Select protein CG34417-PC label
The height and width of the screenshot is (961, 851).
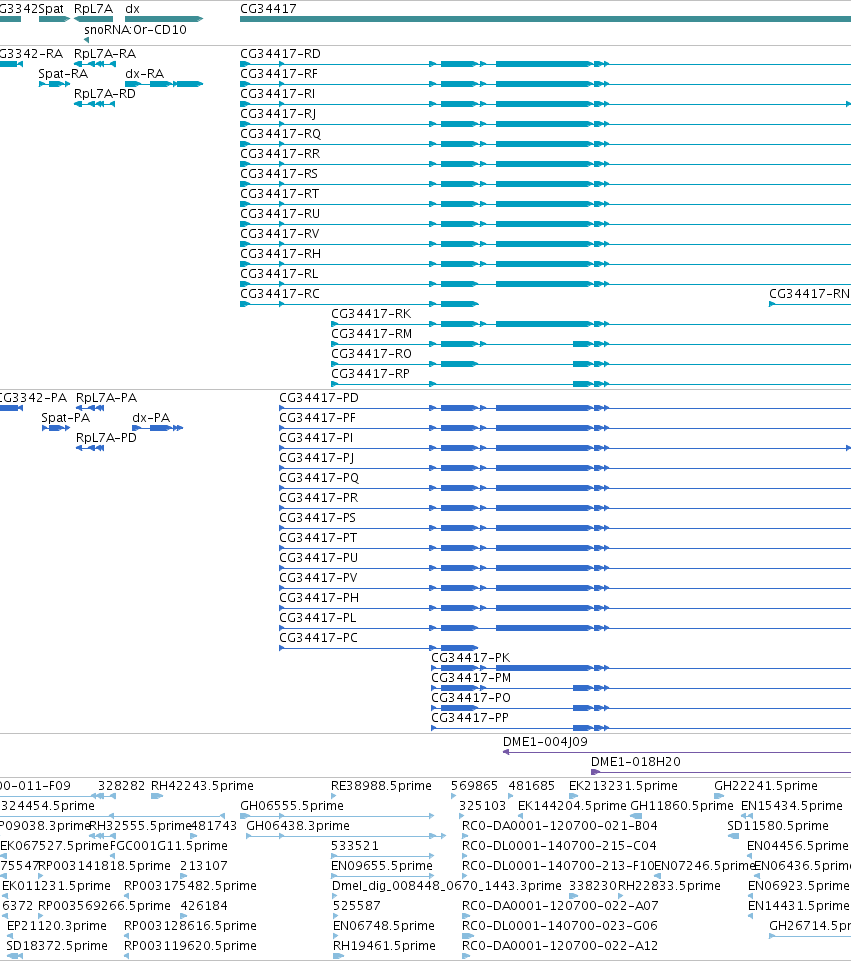coord(318,637)
